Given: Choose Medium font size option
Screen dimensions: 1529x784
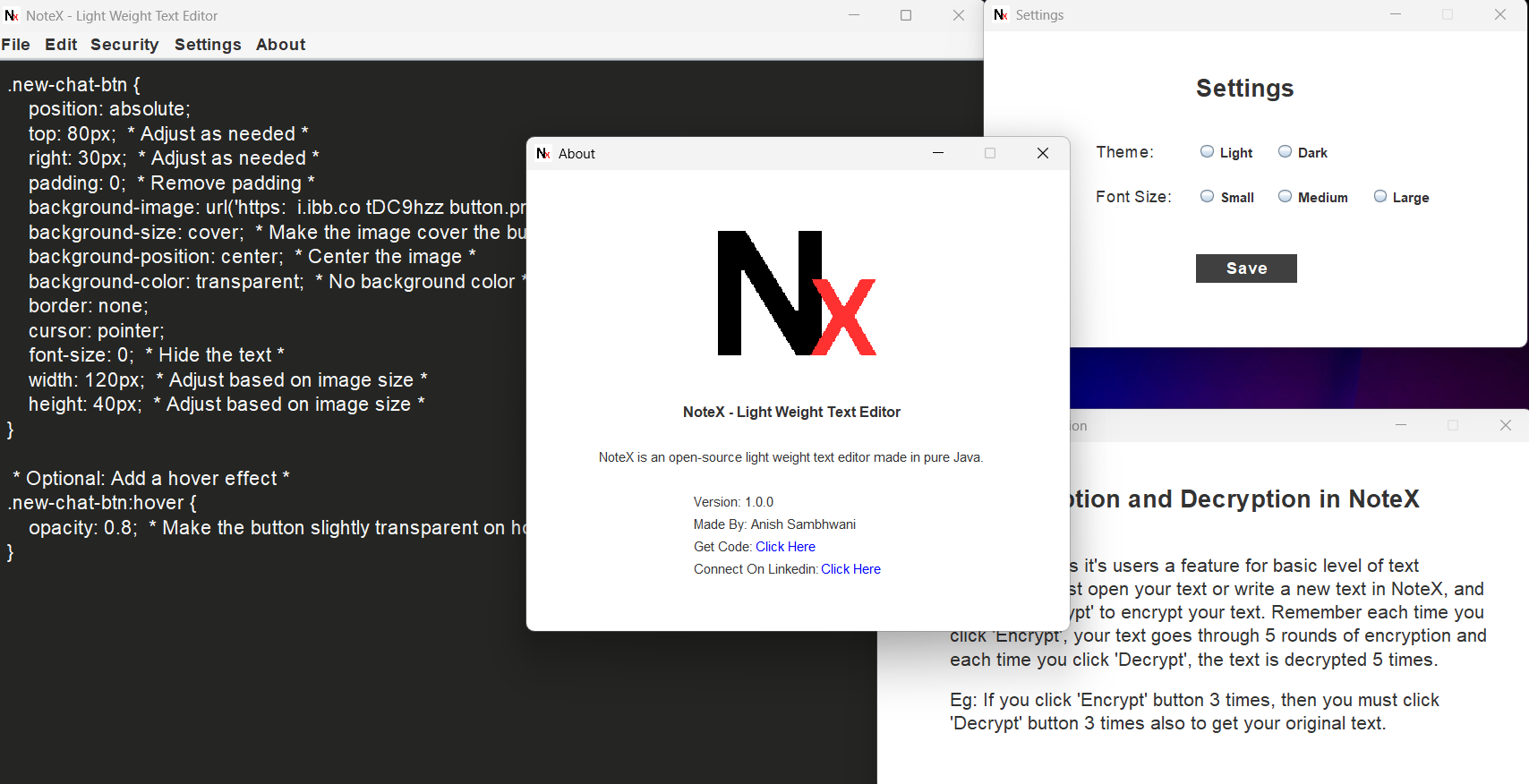Looking at the screenshot, I should coord(1286,197).
